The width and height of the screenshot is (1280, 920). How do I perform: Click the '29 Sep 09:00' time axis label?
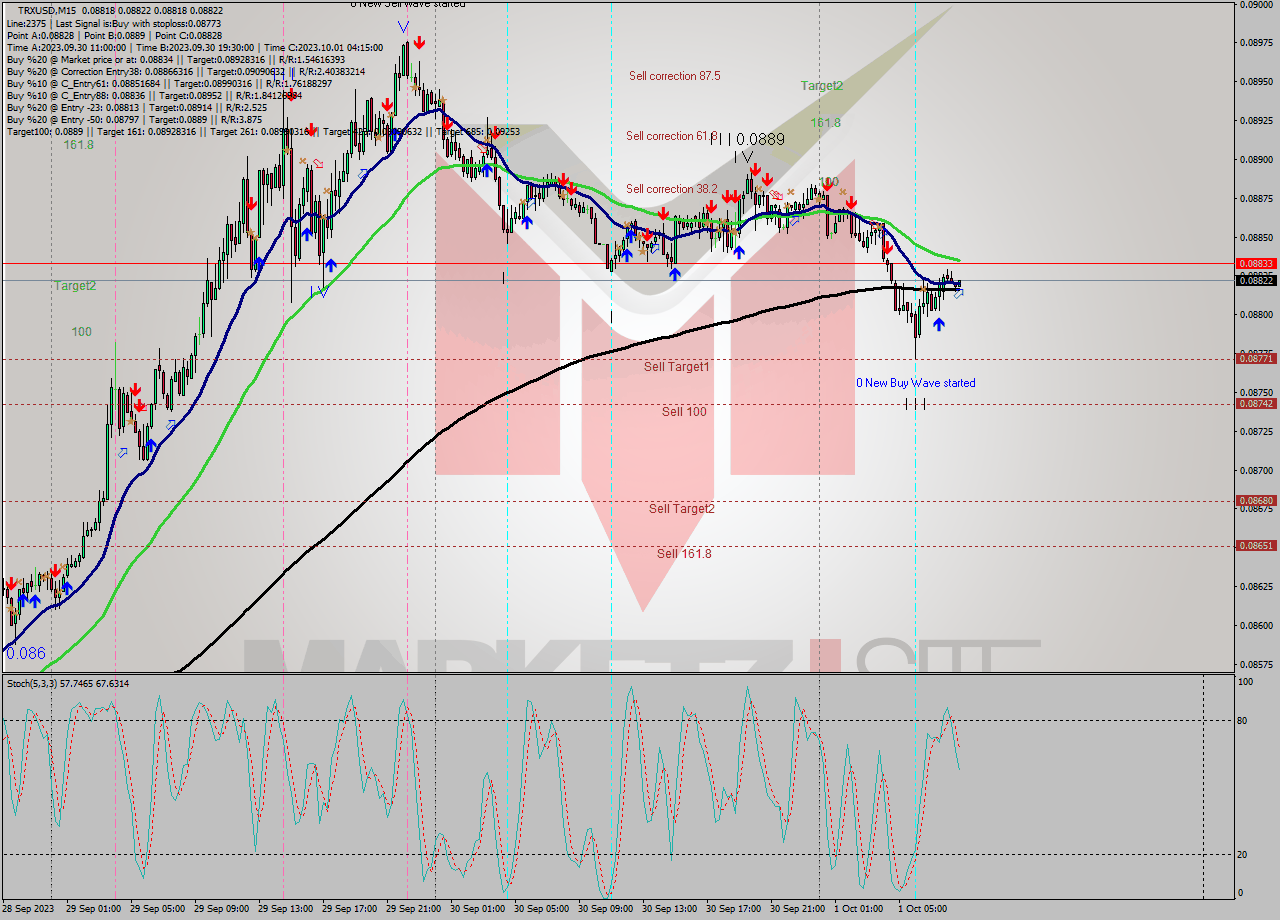220,909
